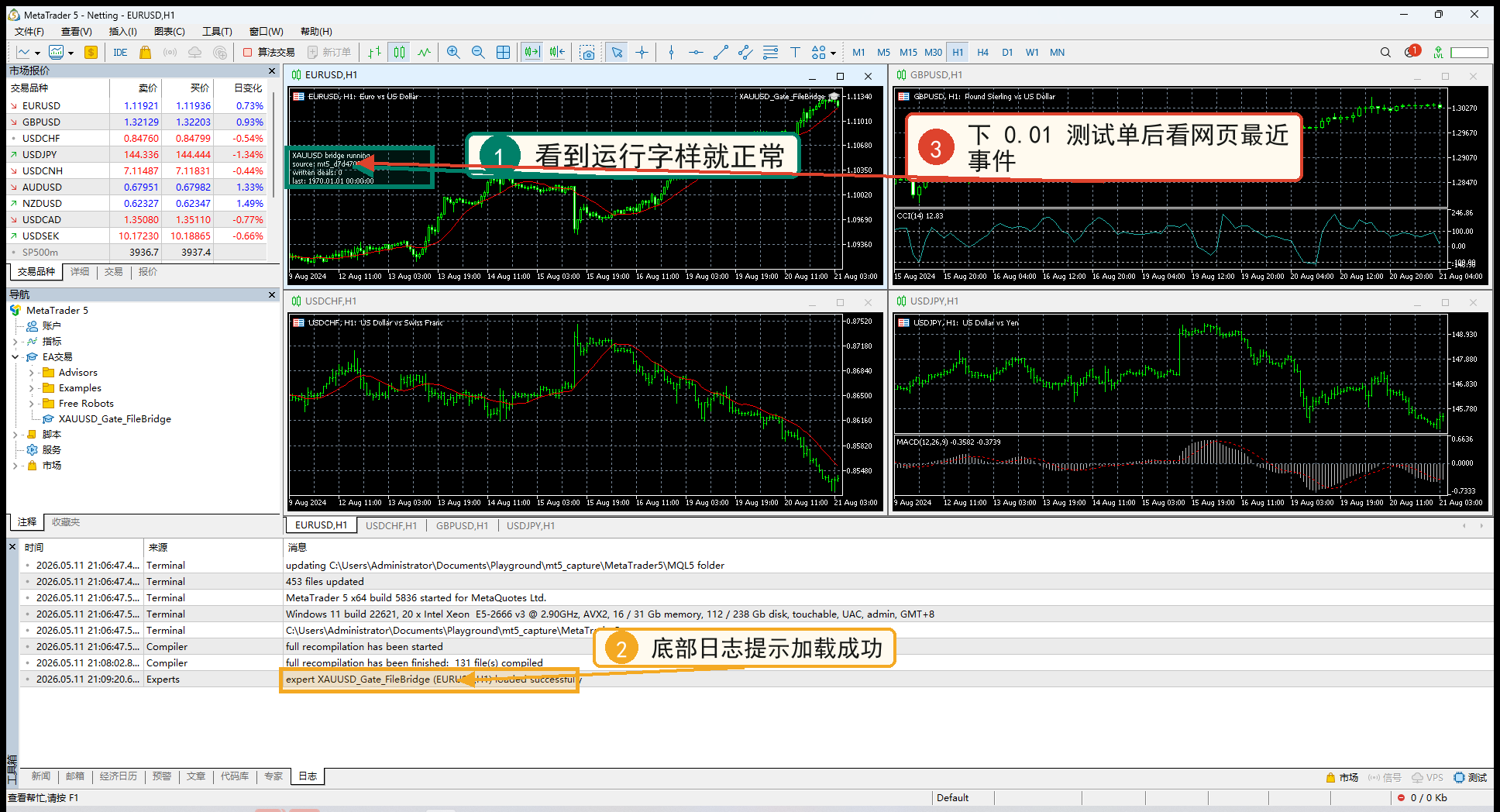Image resolution: width=1500 pixels, height=812 pixels.
Task: Click the tile windows grid icon
Action: coord(503,53)
